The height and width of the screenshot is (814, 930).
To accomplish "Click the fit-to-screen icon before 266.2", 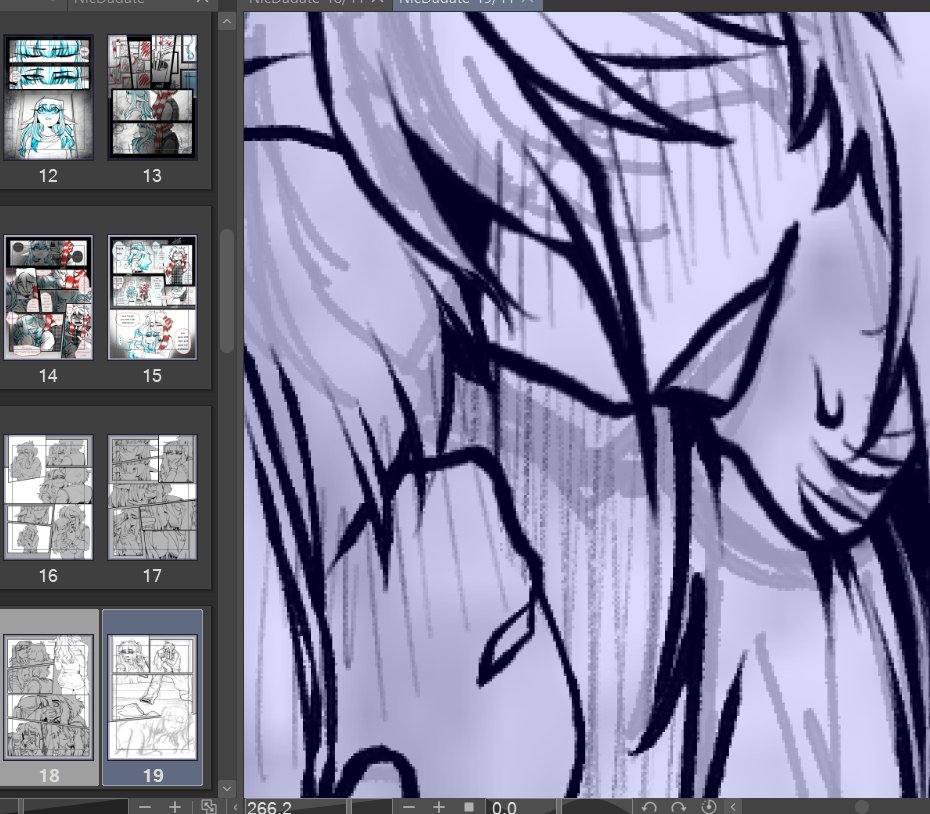I will point(208,807).
